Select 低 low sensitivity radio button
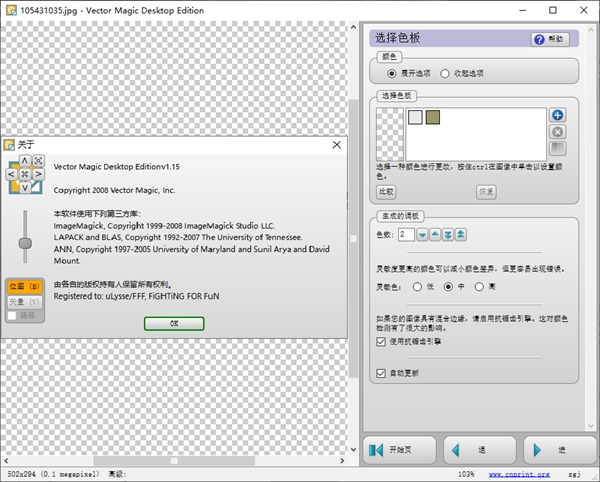Screen dimensions: 600x482 pos(417,287)
